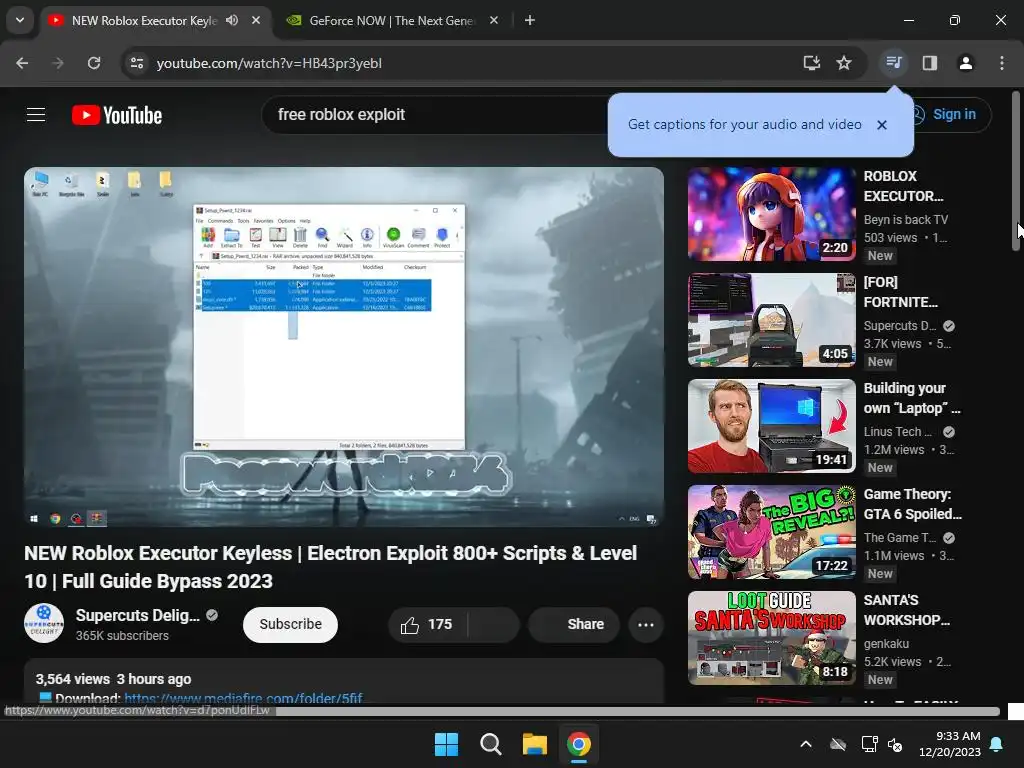The width and height of the screenshot is (1024, 768).
Task: Like the video with thumbs-up 175
Action: coord(428,625)
